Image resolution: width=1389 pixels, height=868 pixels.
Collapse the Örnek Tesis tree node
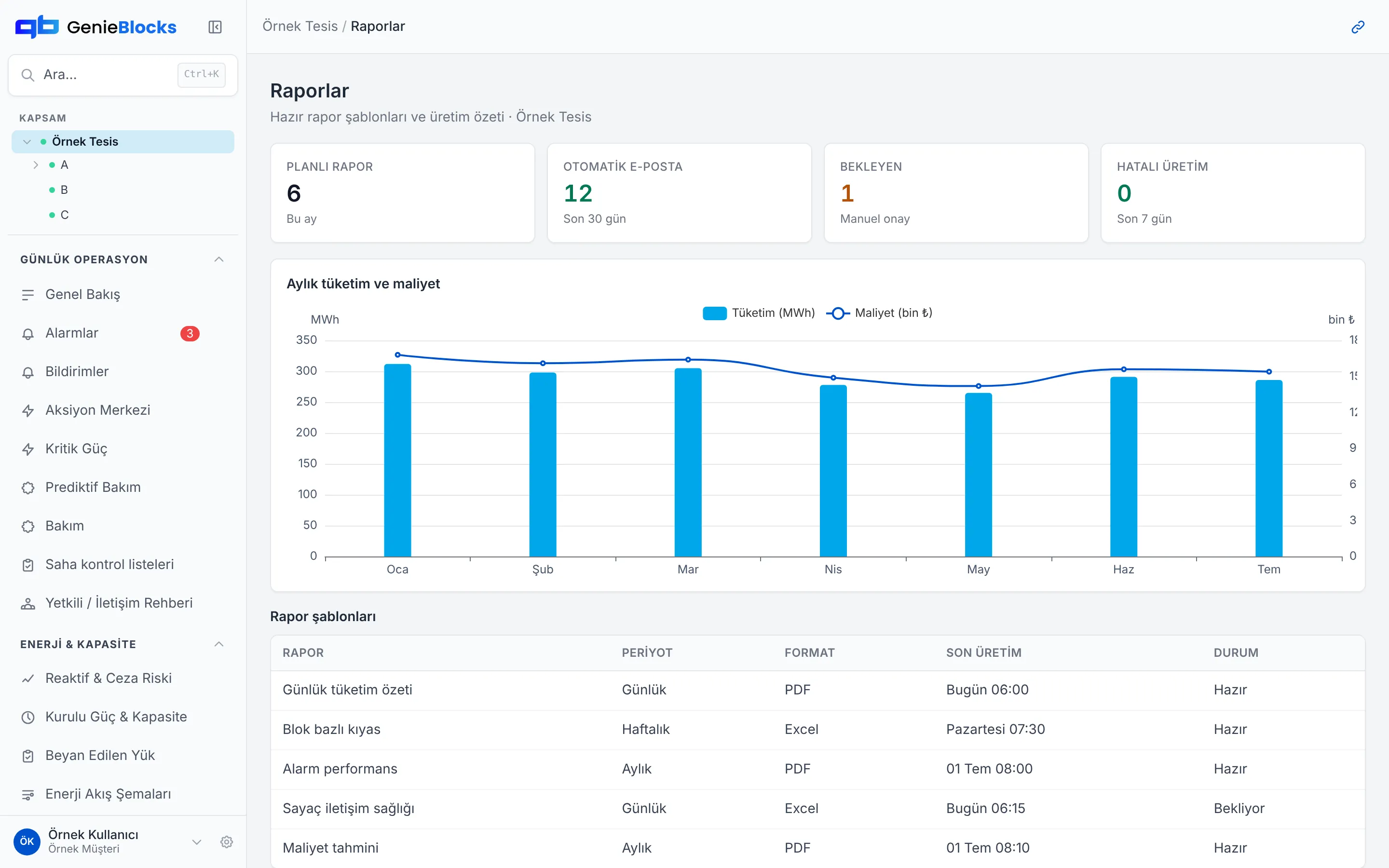pos(27,142)
